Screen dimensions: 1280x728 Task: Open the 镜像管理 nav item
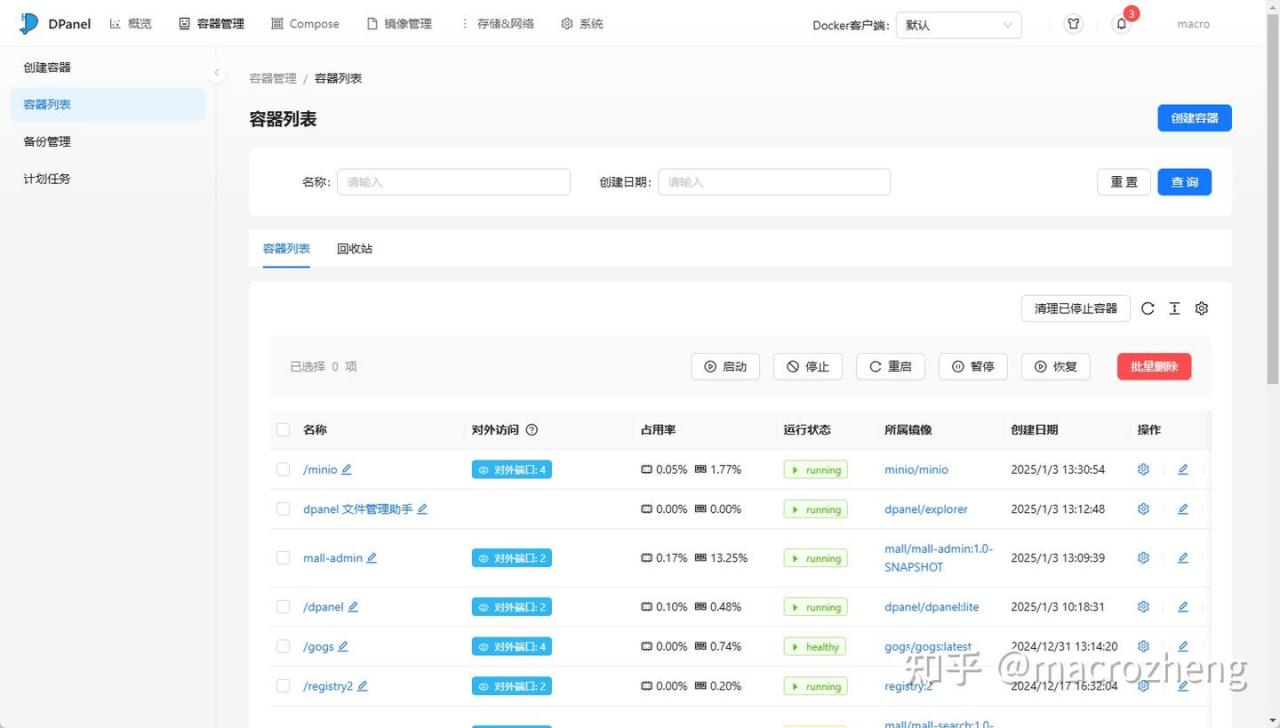[399, 24]
